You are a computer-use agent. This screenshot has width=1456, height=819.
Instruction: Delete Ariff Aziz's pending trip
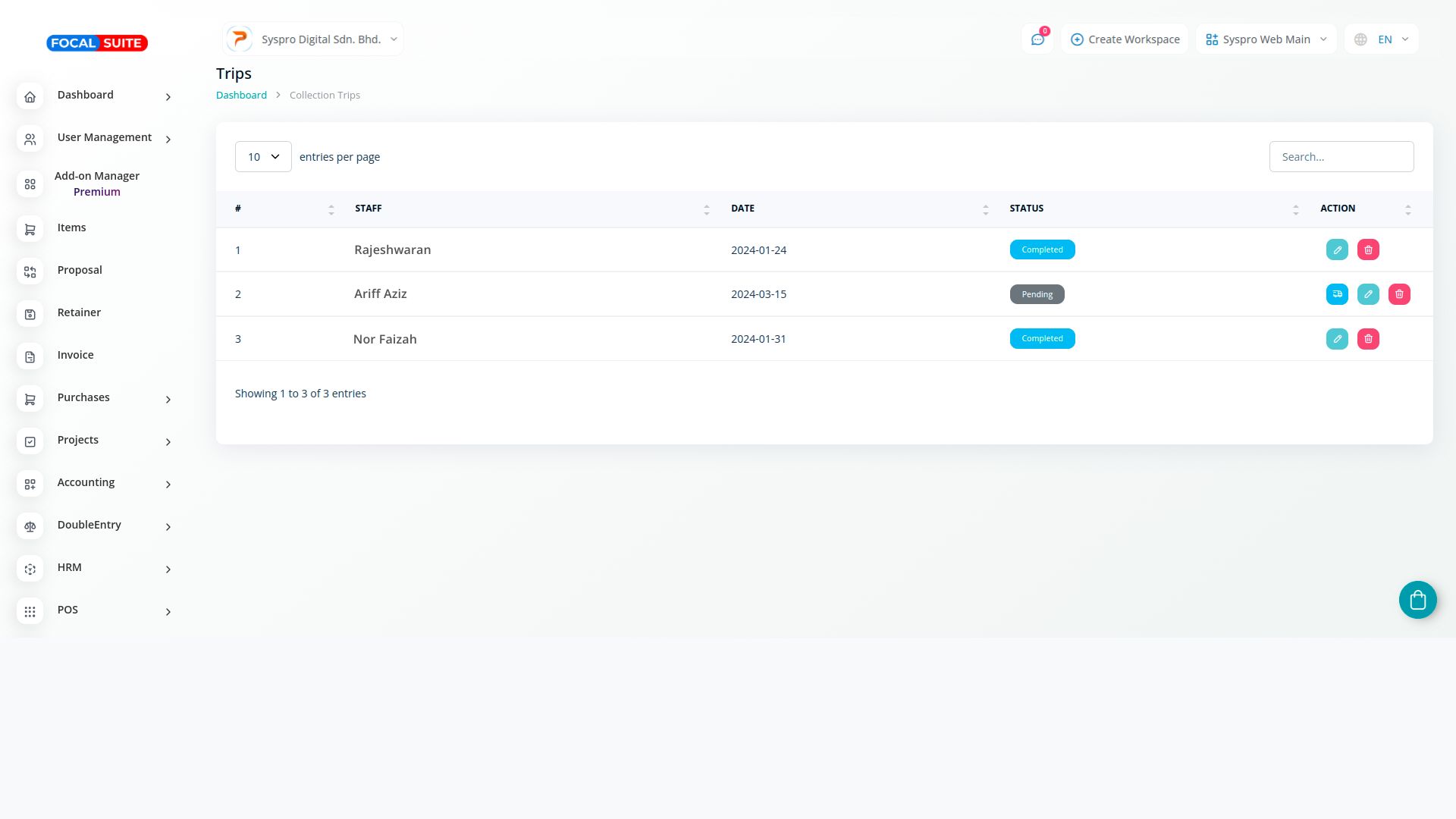click(x=1399, y=294)
